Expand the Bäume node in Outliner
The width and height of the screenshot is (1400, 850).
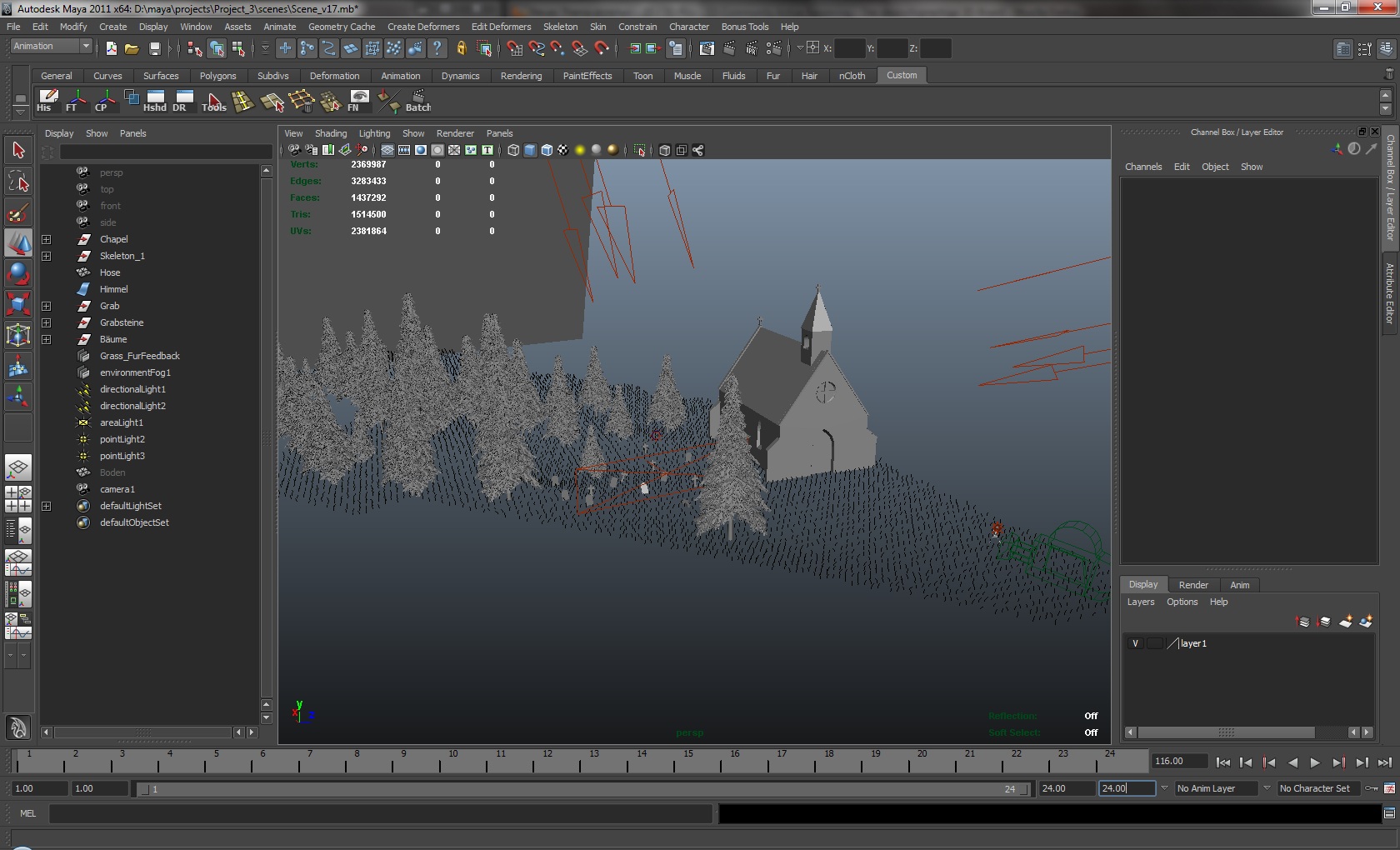(x=47, y=339)
